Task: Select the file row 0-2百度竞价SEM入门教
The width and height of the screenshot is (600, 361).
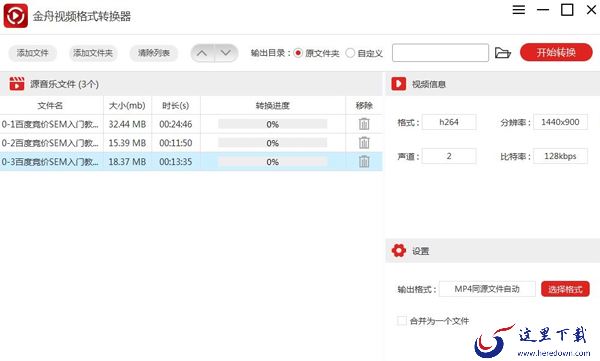Action: (191, 143)
